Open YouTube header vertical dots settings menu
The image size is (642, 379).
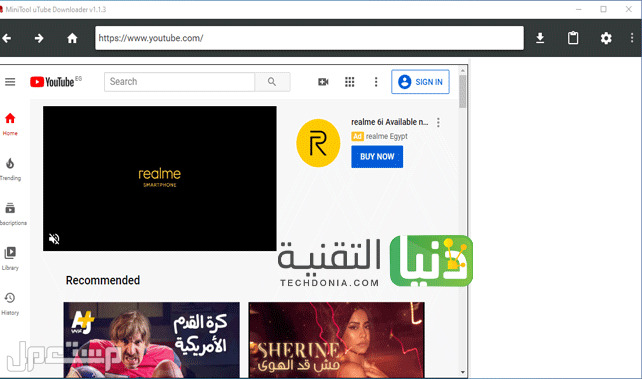click(x=376, y=82)
